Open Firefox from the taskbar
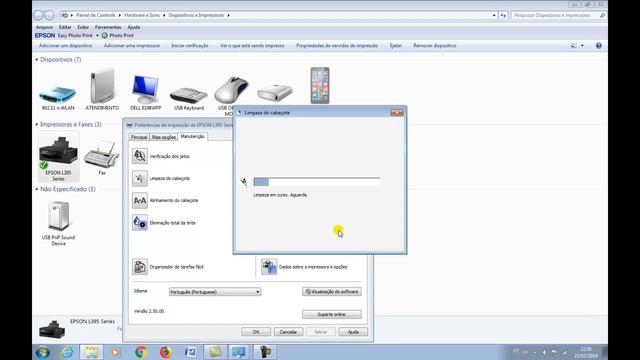 166,352
